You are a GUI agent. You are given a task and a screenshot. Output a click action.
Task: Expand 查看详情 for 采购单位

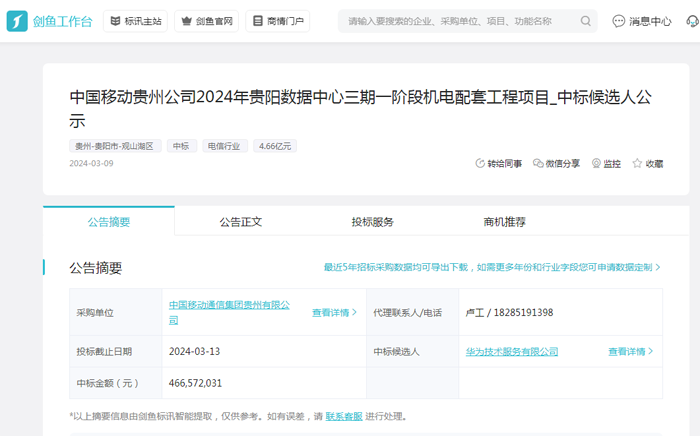click(334, 313)
